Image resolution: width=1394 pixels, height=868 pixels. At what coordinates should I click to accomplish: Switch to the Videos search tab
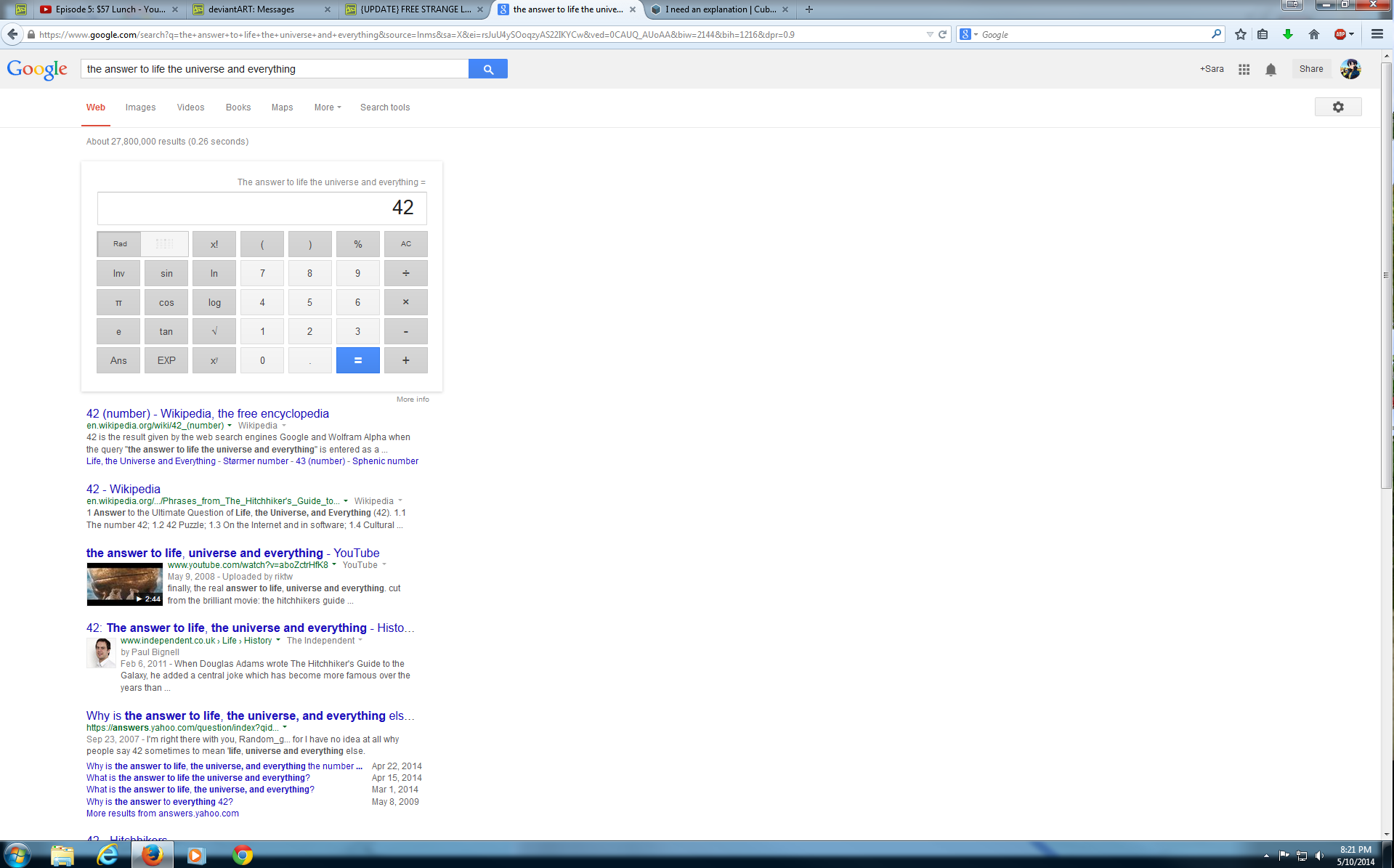click(190, 108)
